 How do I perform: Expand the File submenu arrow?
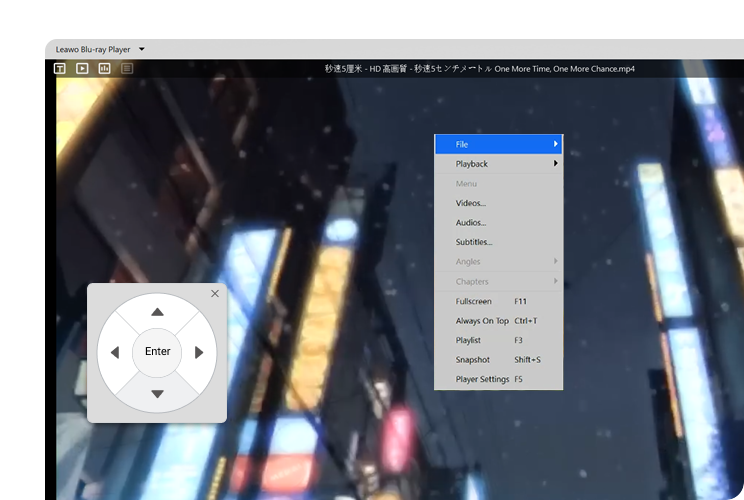(556, 144)
